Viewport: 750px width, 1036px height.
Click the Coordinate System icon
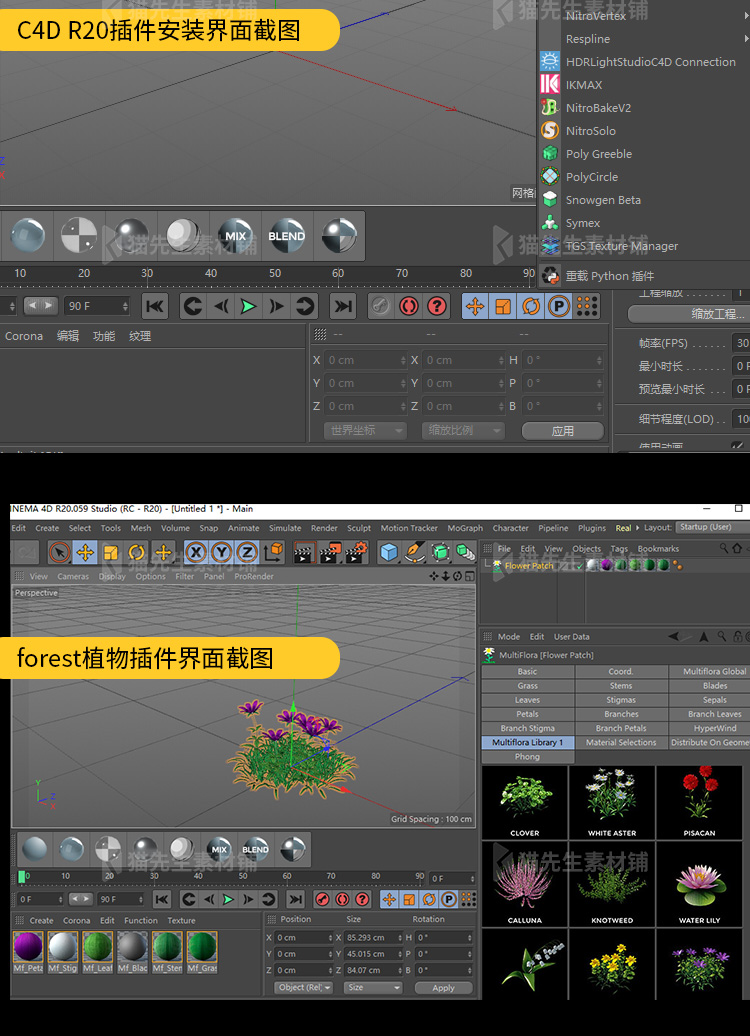pos(274,552)
